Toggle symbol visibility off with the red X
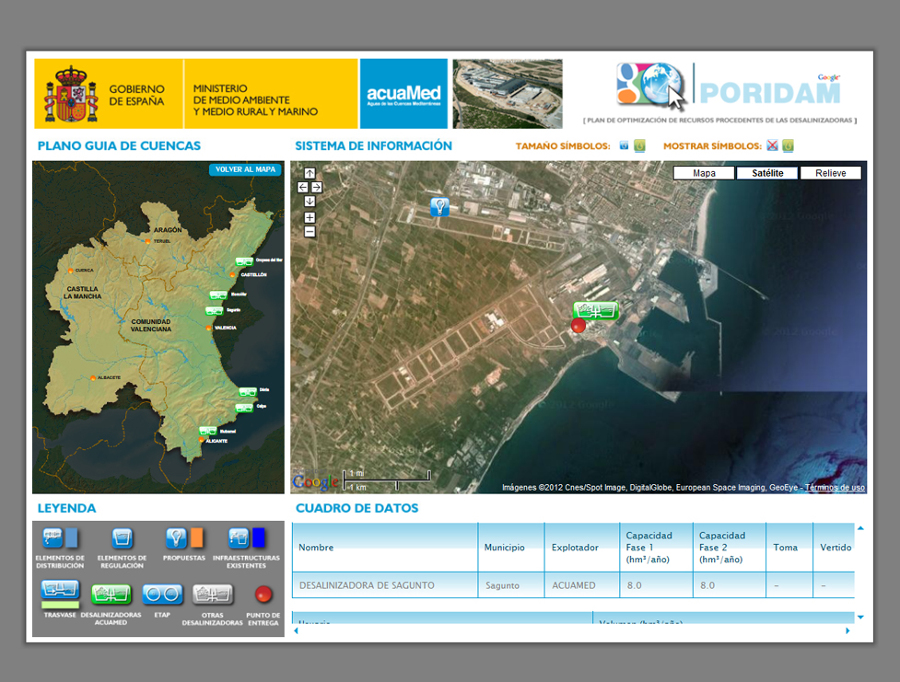 click(774, 145)
